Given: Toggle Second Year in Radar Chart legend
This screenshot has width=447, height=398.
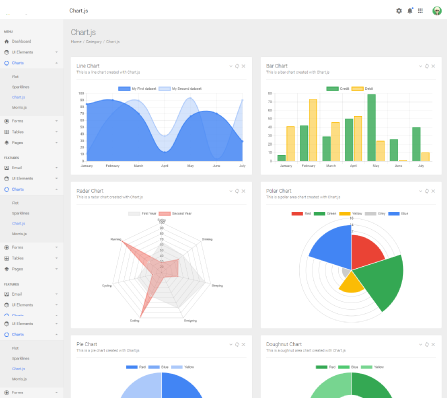Looking at the screenshot, I should 175,214.
